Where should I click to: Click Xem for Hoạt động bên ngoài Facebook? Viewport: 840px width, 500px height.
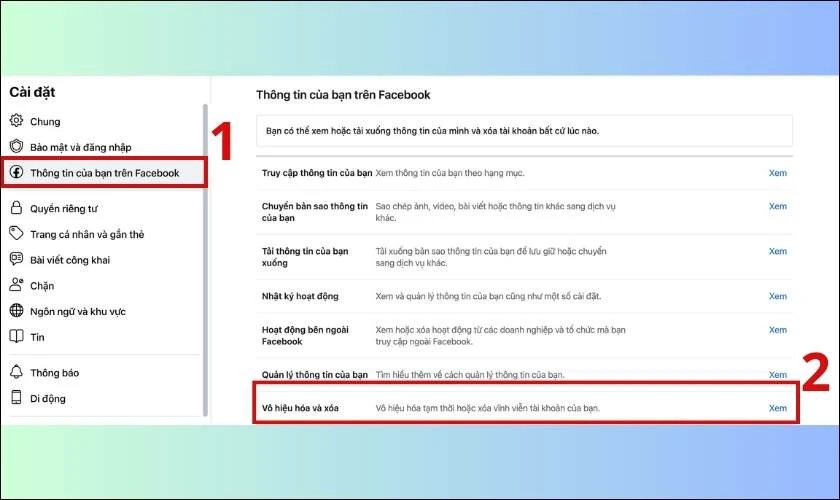point(778,330)
